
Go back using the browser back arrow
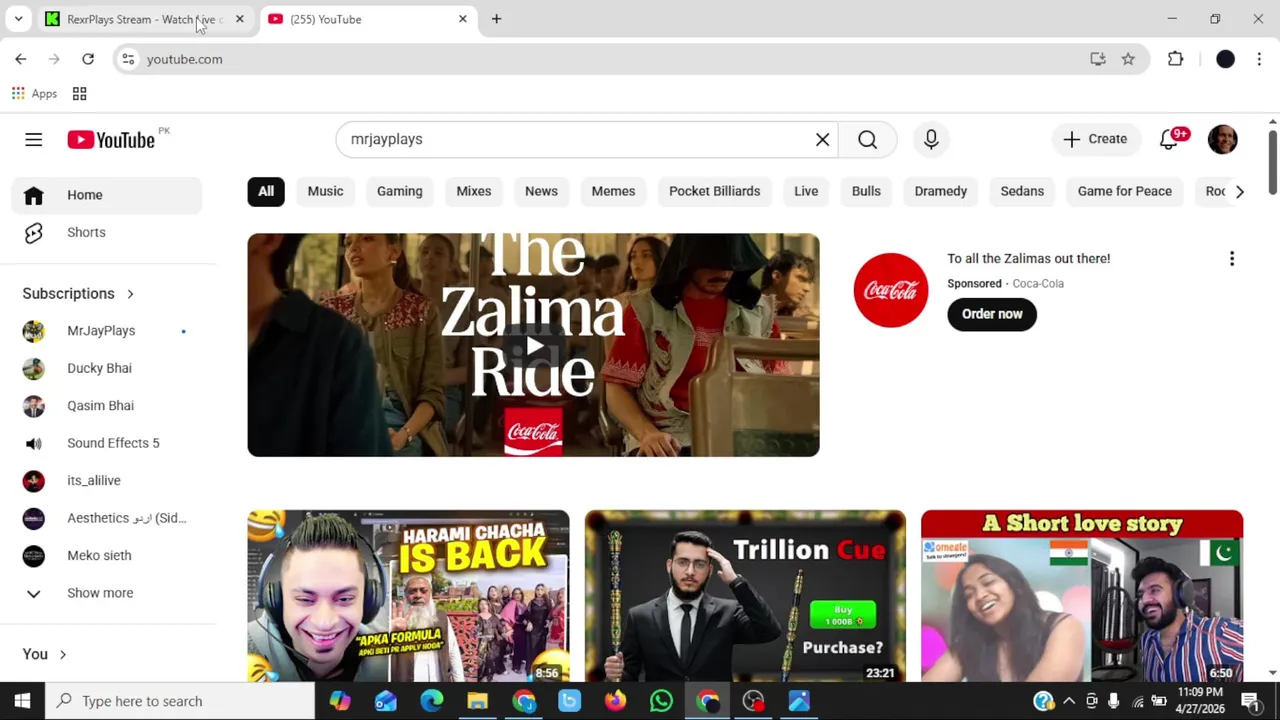coord(21,59)
